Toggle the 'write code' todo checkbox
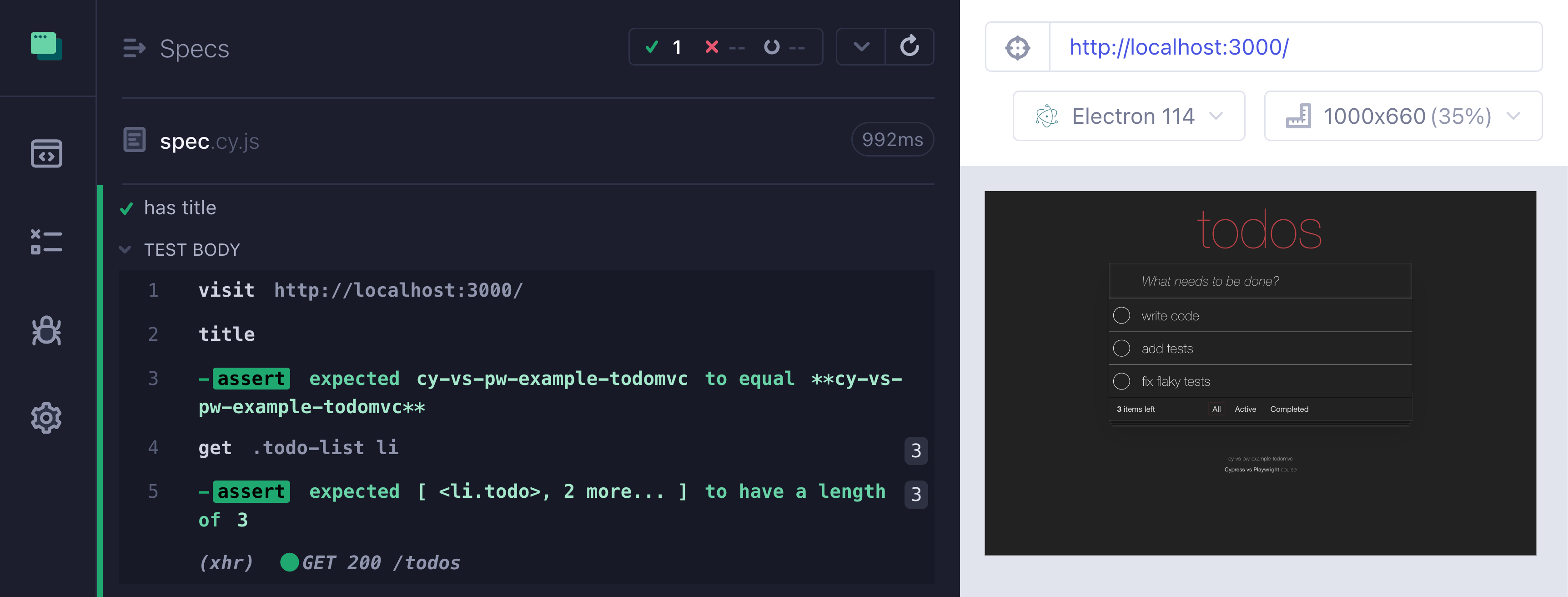The height and width of the screenshot is (597, 1568). click(x=1121, y=315)
